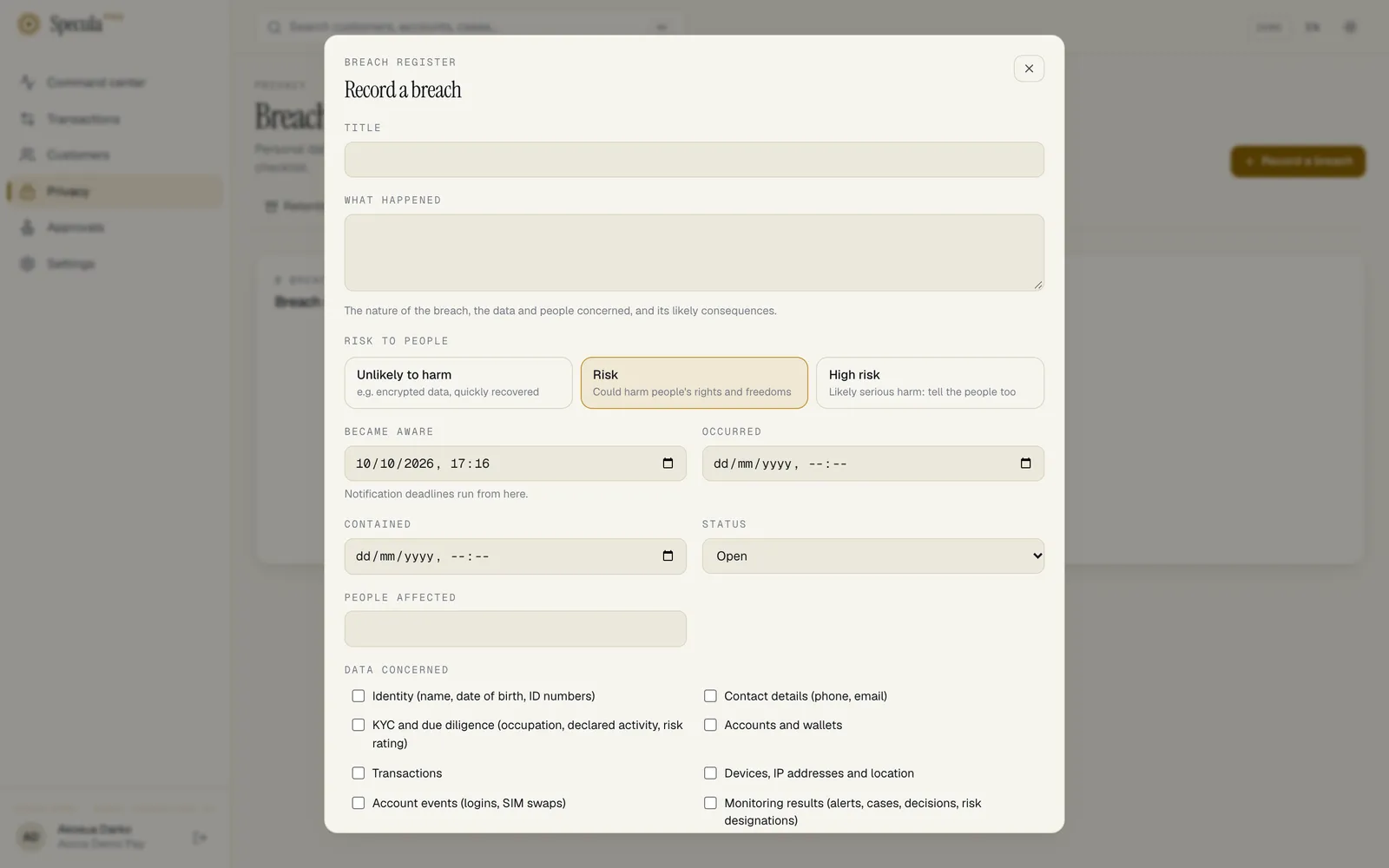Click the search magnifier icon in the background header
The image size is (1389, 868).
click(274, 27)
